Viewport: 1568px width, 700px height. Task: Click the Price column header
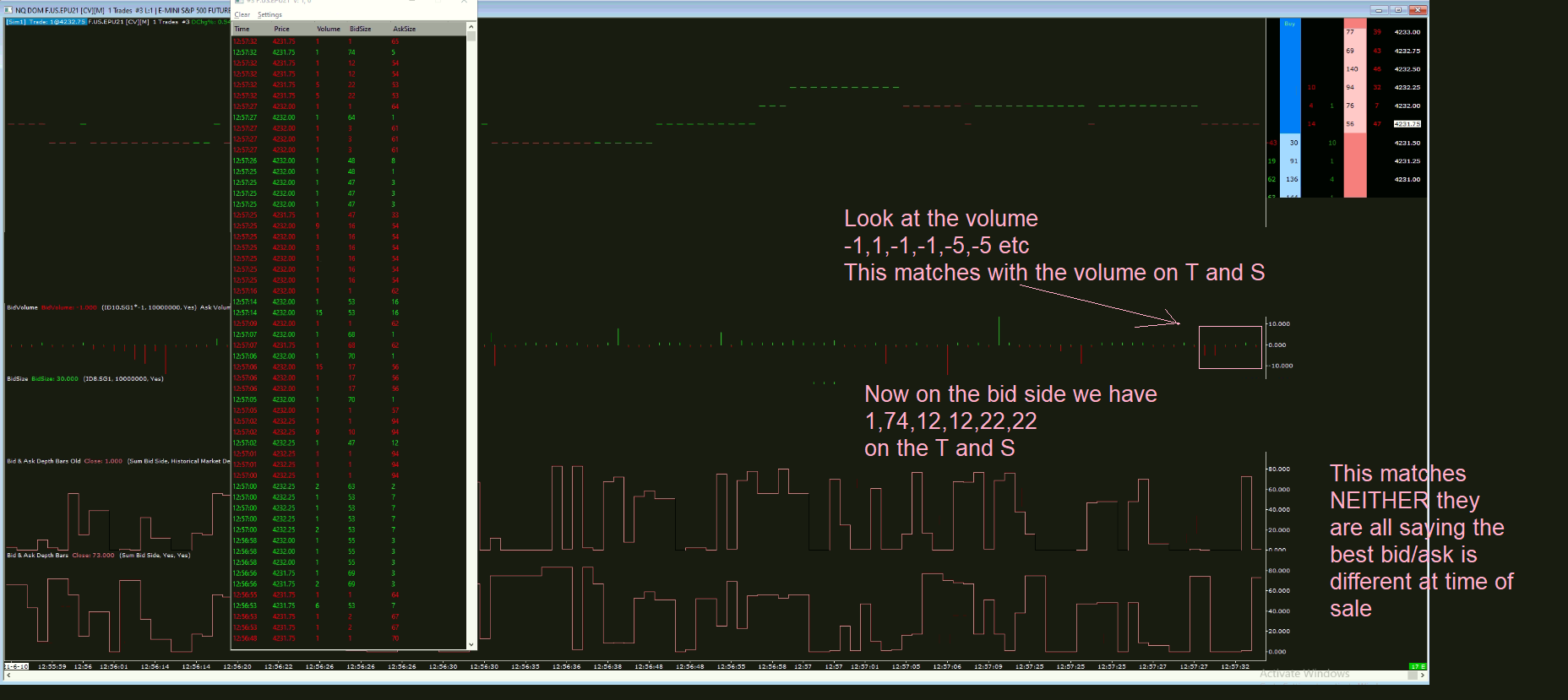(x=281, y=29)
